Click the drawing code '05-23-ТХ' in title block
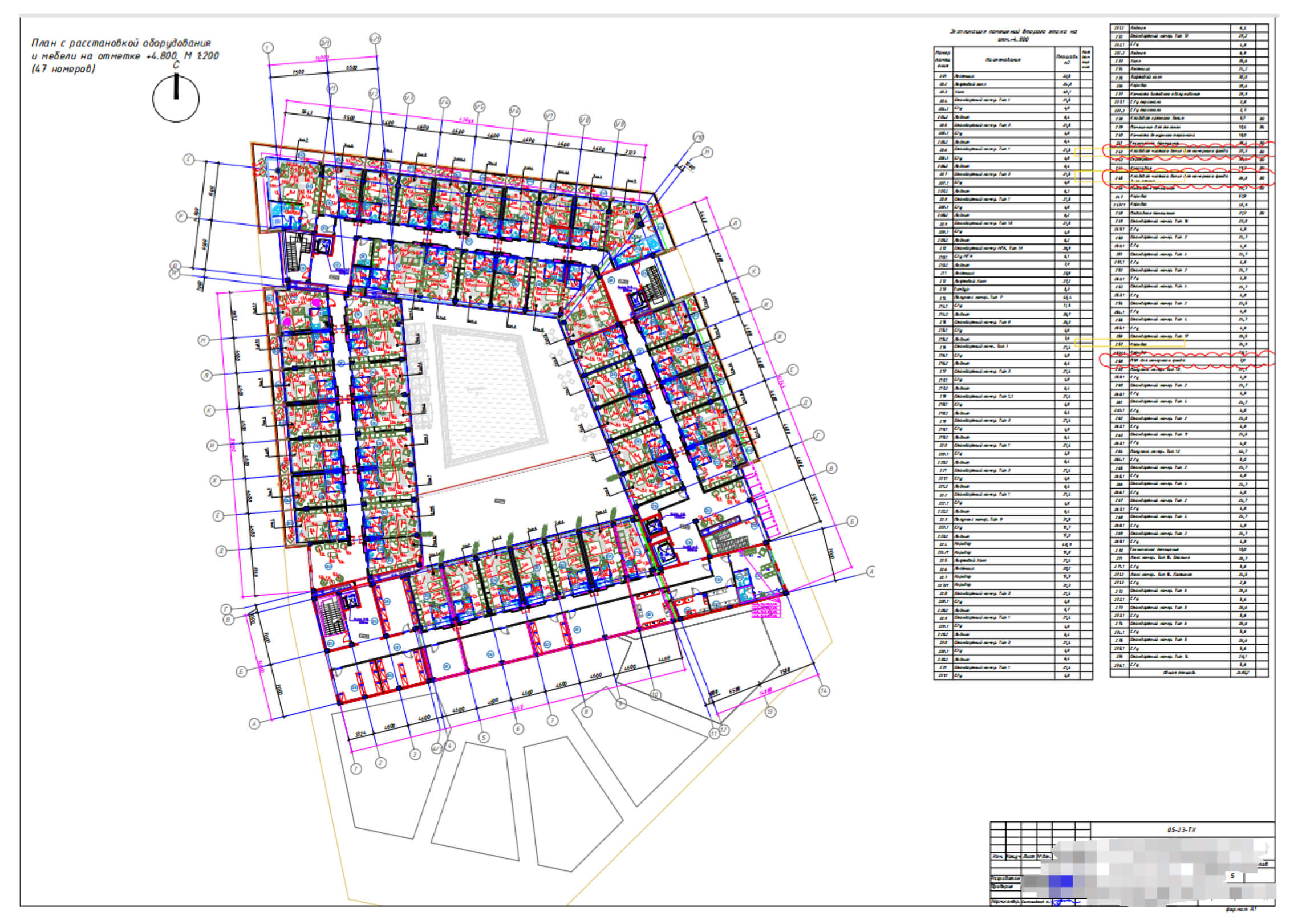 [1181, 829]
